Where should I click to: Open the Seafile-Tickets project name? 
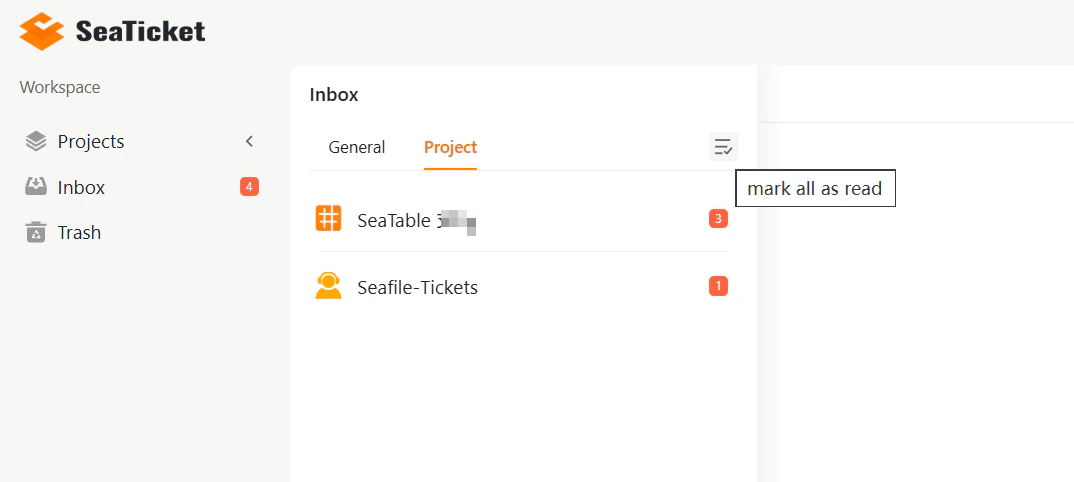tap(418, 287)
